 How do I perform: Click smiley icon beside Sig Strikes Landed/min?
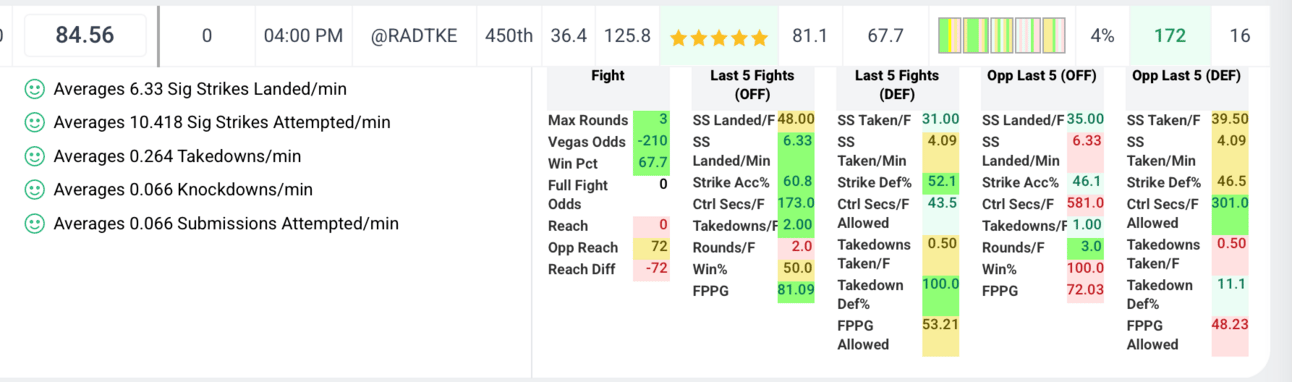(34, 89)
